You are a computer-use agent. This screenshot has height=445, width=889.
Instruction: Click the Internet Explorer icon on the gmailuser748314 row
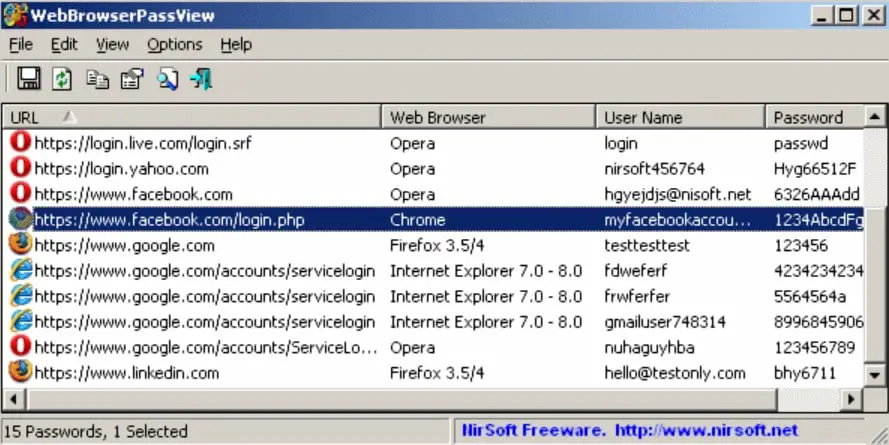[20, 321]
